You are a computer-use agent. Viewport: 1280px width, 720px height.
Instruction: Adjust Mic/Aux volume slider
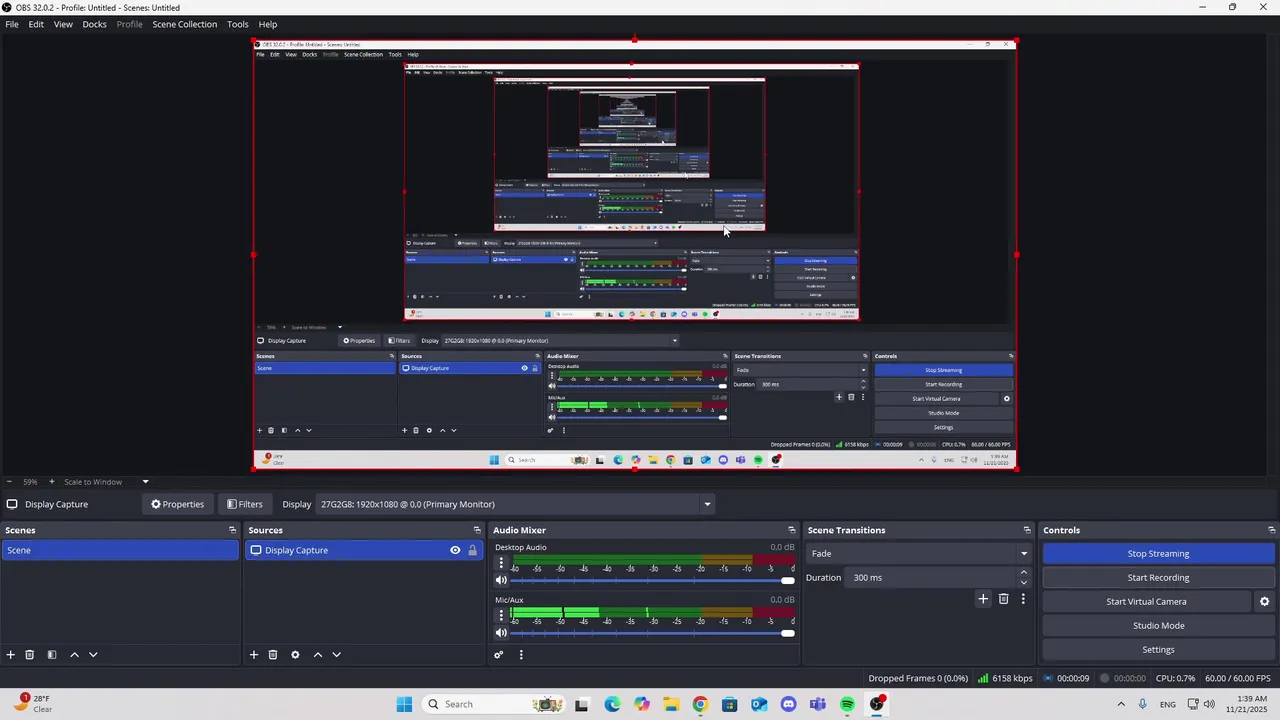651,633
